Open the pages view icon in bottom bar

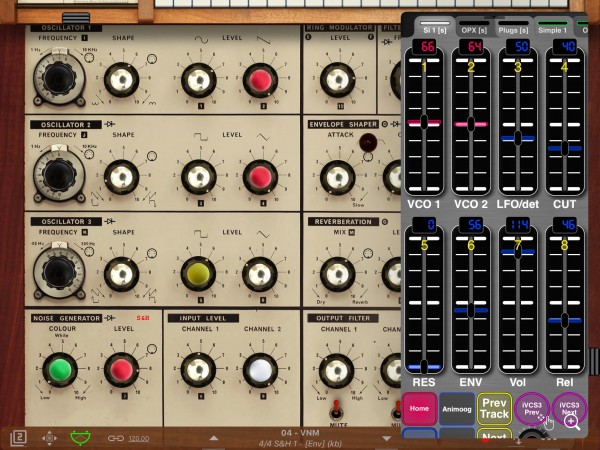(18, 437)
